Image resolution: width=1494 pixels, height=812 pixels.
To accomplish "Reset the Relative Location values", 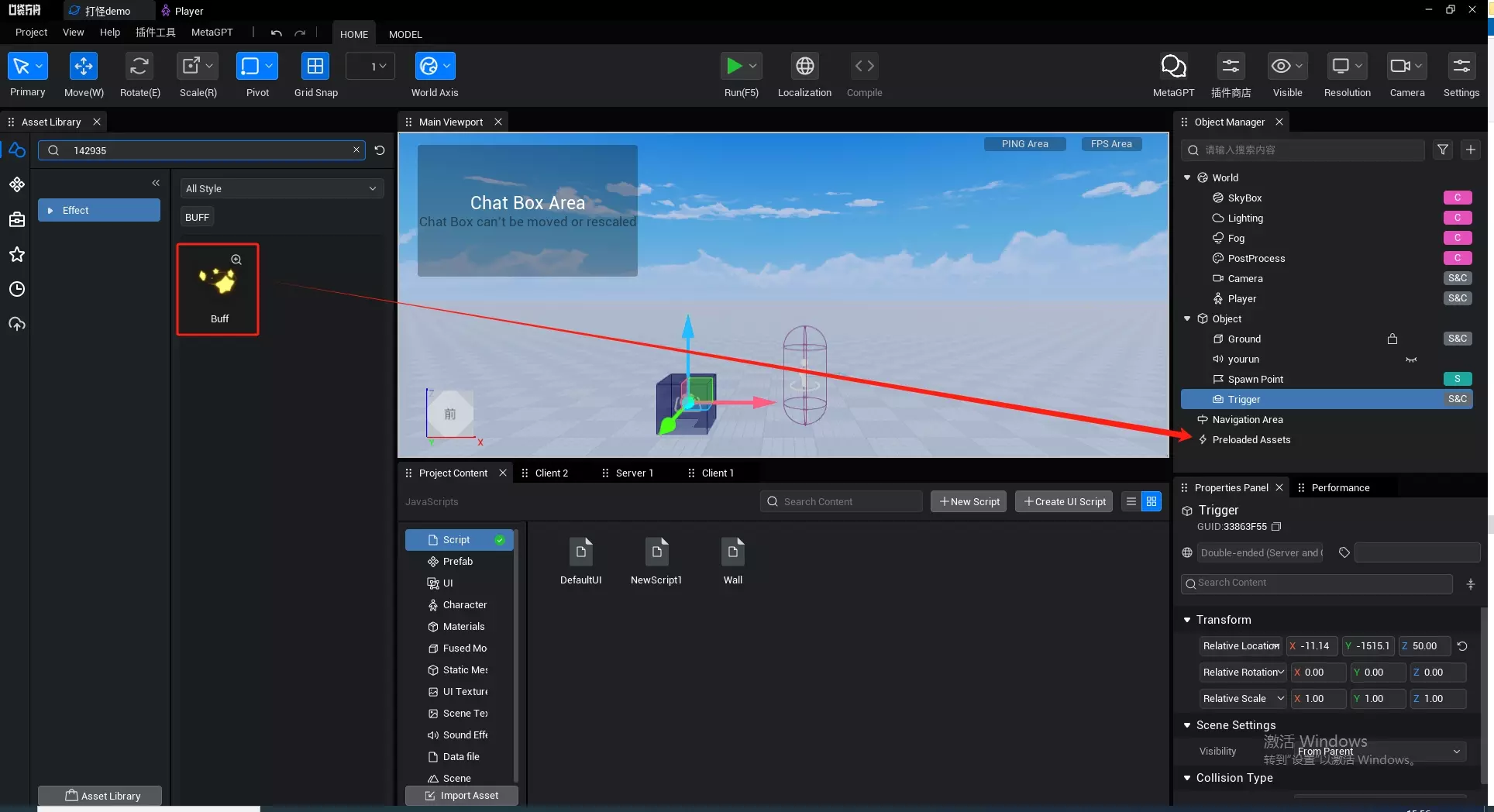I will coord(1462,646).
